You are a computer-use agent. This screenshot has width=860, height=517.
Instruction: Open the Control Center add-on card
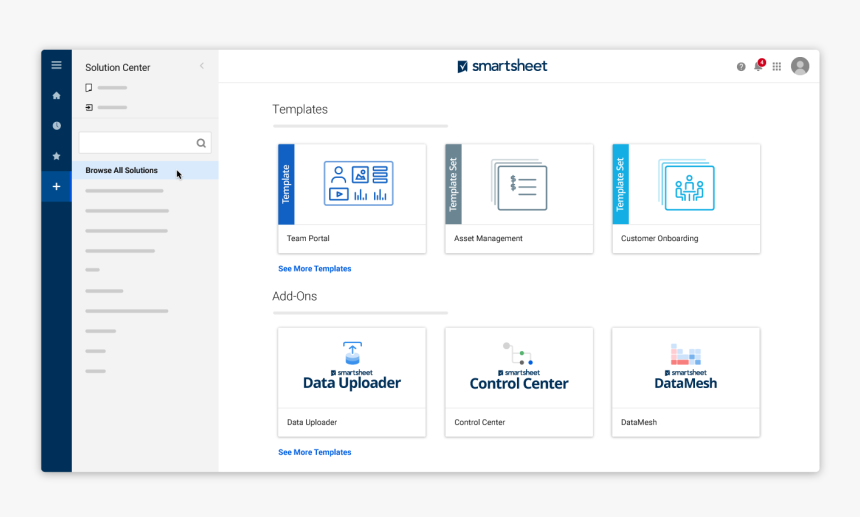pyautogui.click(x=519, y=382)
